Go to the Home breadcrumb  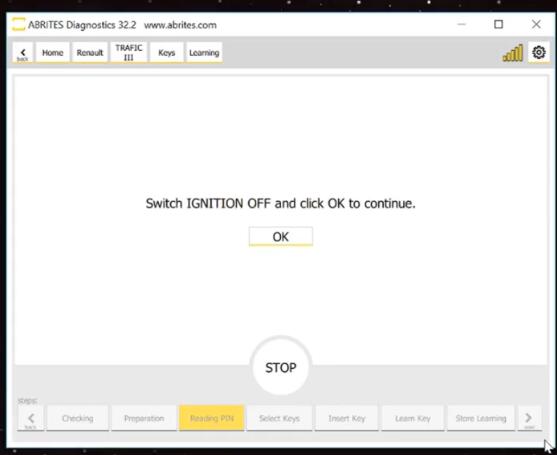53,53
